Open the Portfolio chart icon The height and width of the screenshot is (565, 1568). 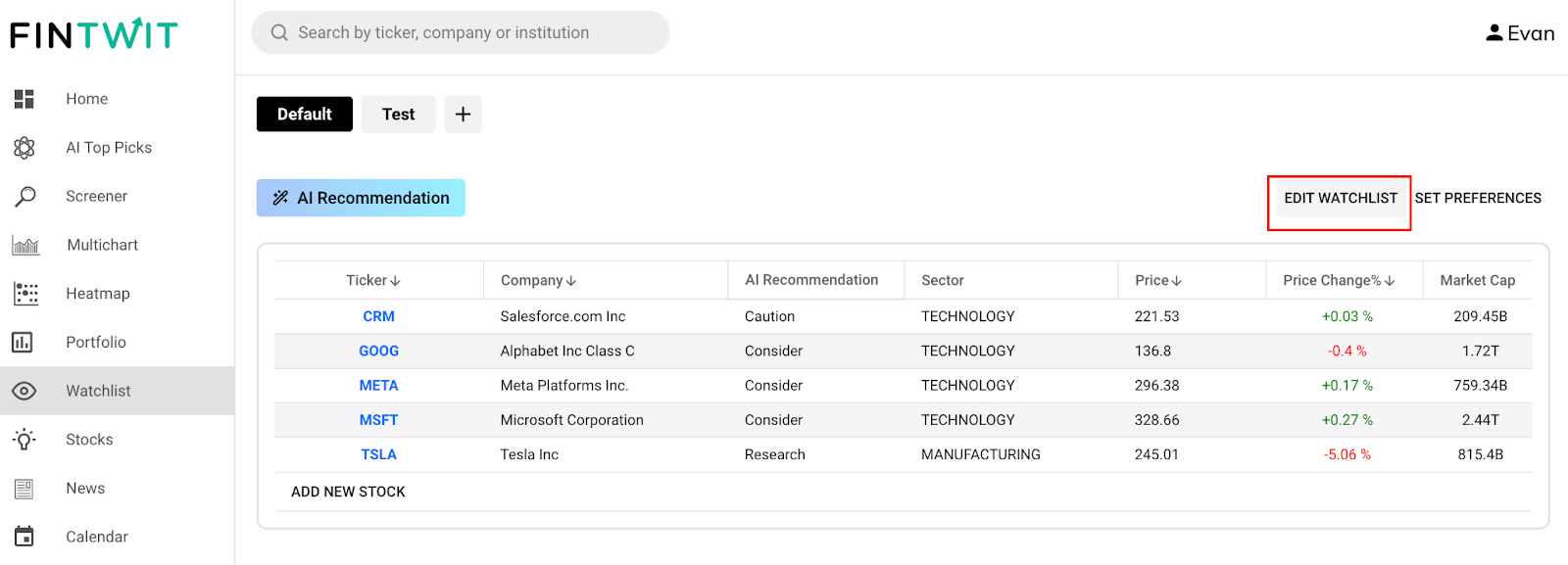point(23,342)
